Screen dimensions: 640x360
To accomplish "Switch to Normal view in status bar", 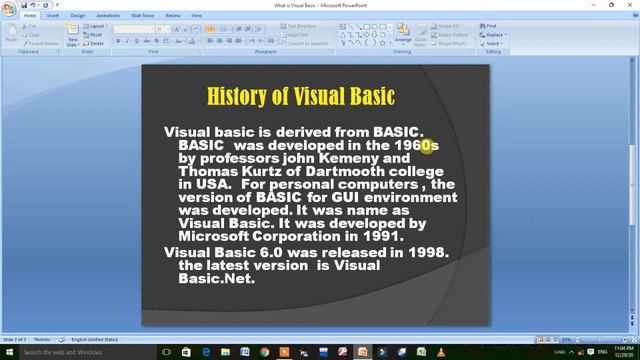I will point(540,340).
